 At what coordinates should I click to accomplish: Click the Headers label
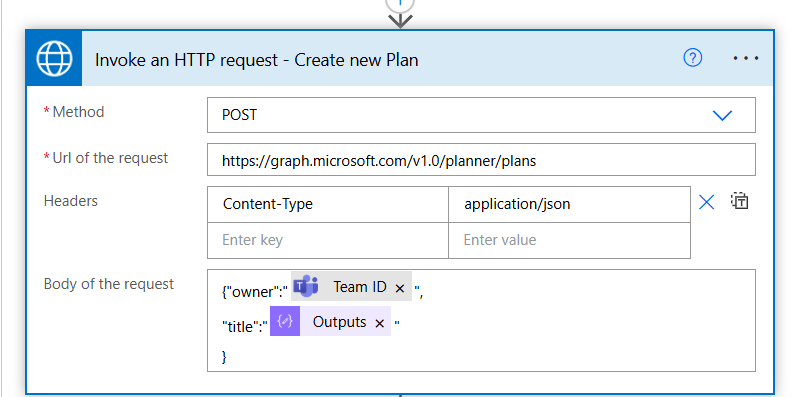tap(71, 201)
